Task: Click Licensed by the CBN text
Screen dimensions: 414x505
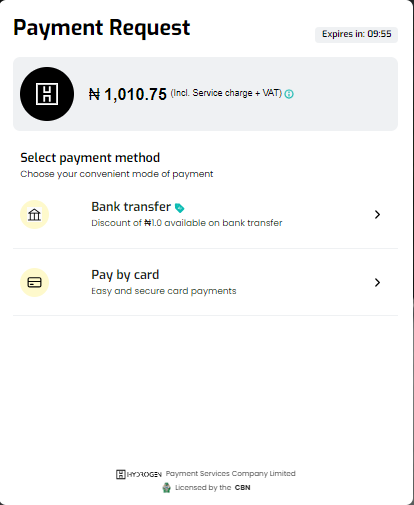Action: click(213, 488)
